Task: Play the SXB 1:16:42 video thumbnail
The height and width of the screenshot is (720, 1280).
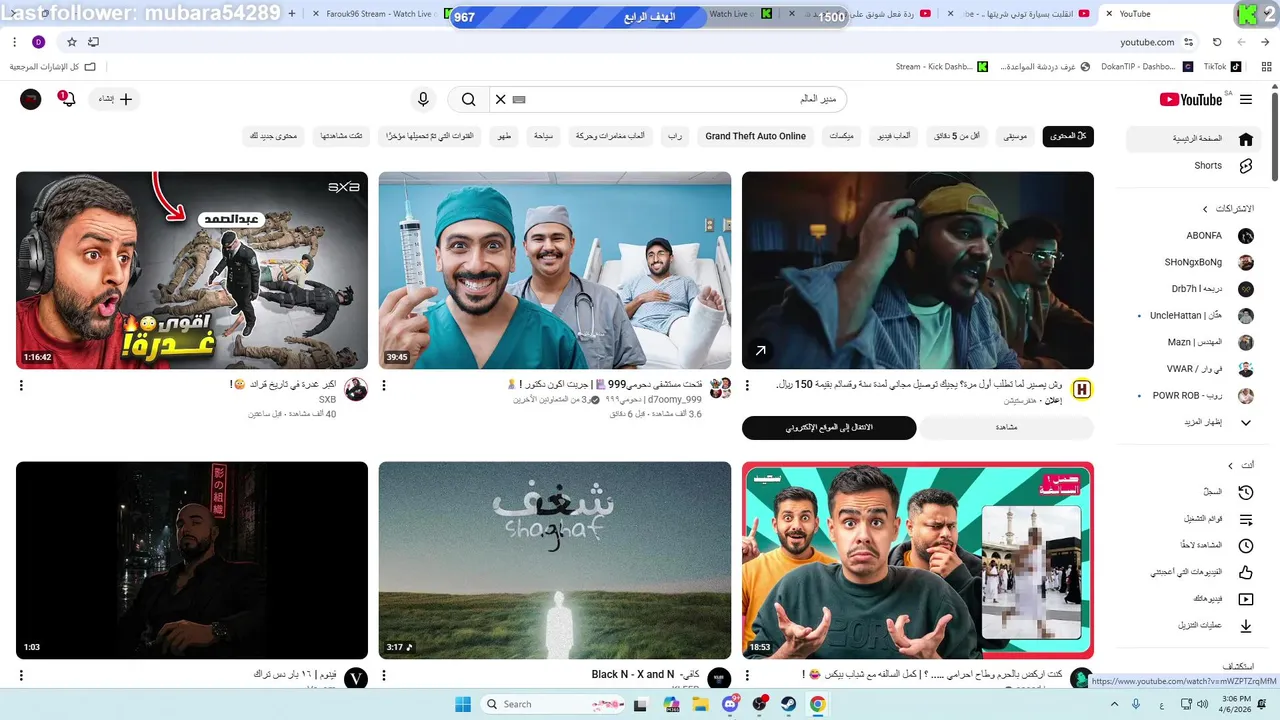Action: point(192,270)
